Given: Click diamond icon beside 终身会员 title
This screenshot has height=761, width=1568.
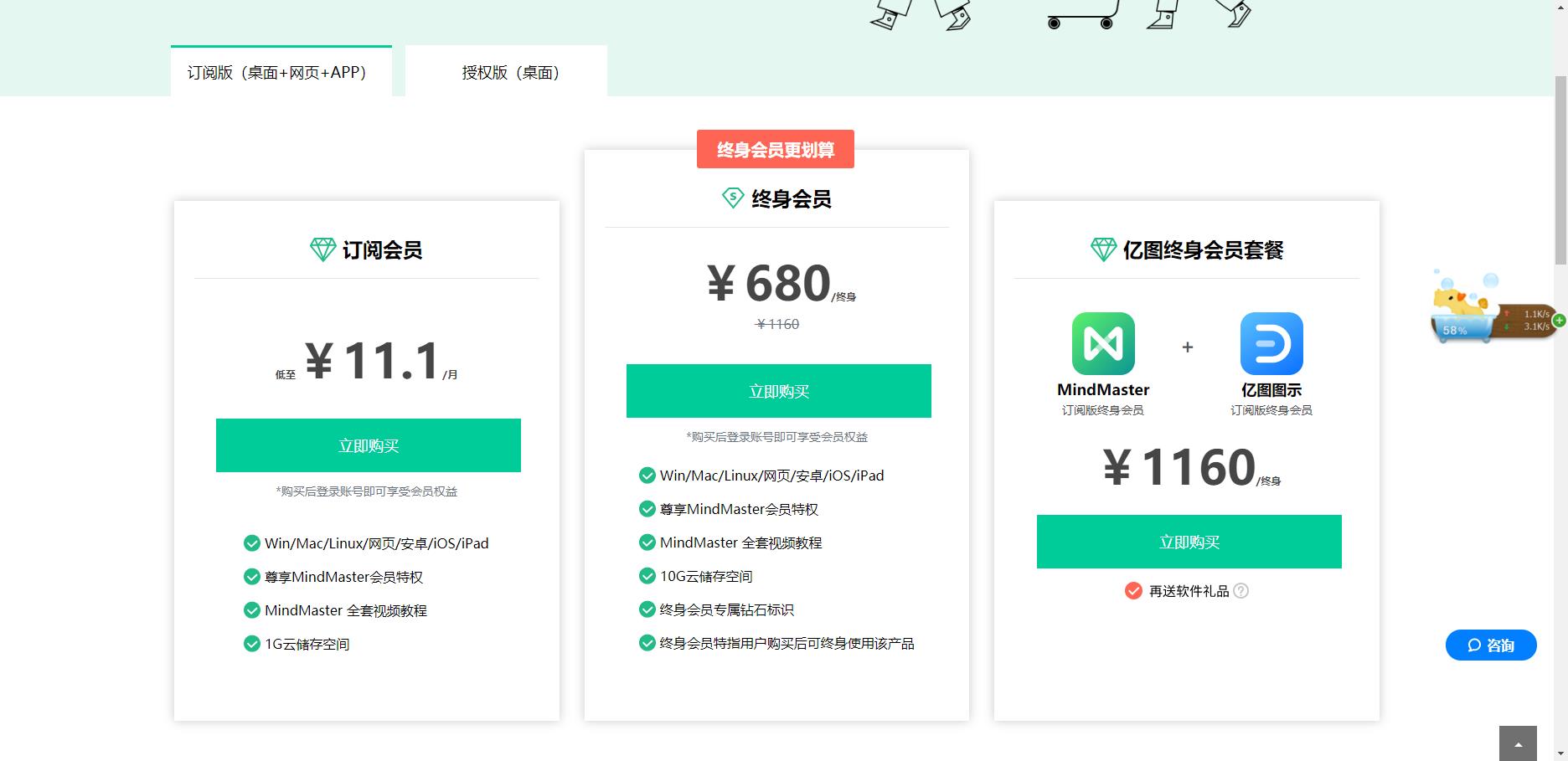Looking at the screenshot, I should (733, 198).
